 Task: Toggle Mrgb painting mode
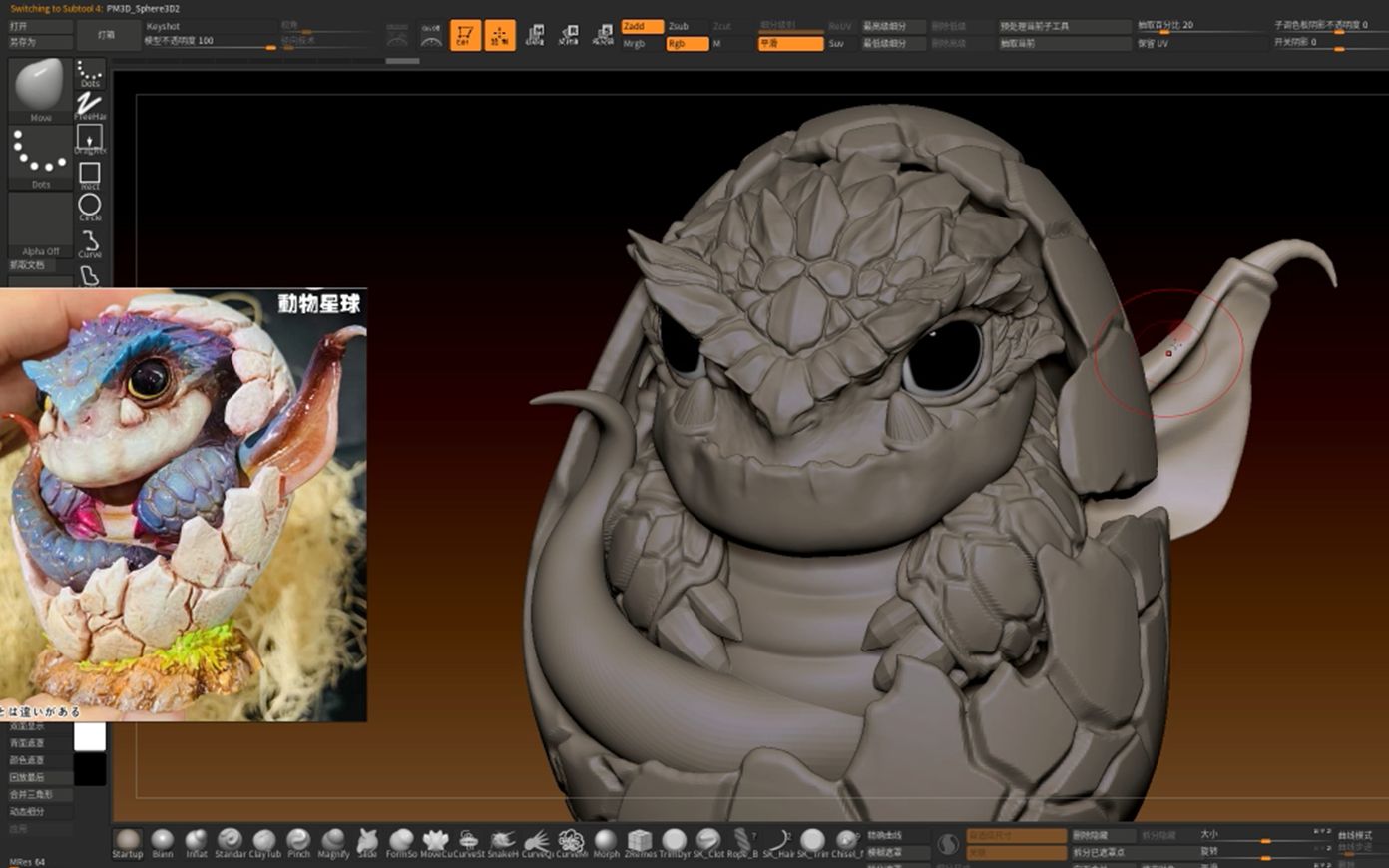[x=633, y=43]
